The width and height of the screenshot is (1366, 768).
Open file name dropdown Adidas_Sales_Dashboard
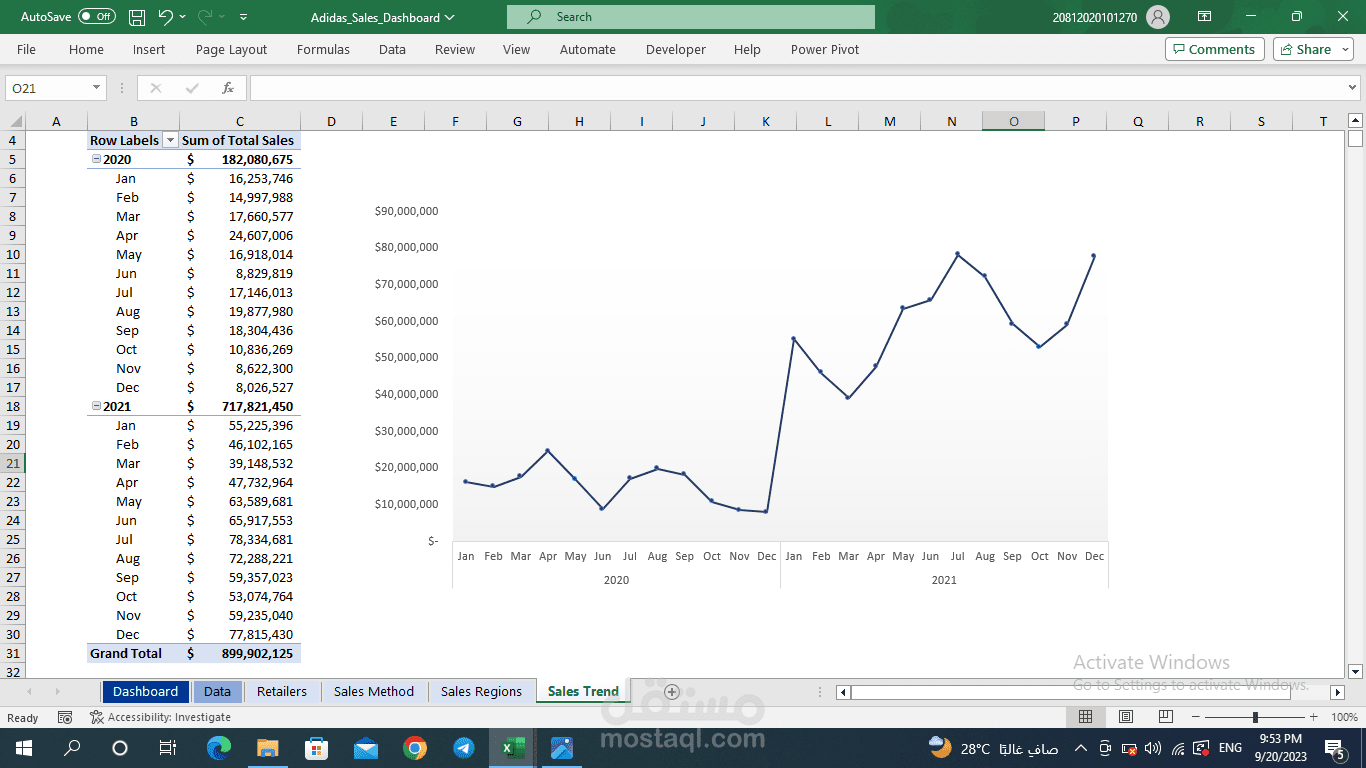pos(382,17)
